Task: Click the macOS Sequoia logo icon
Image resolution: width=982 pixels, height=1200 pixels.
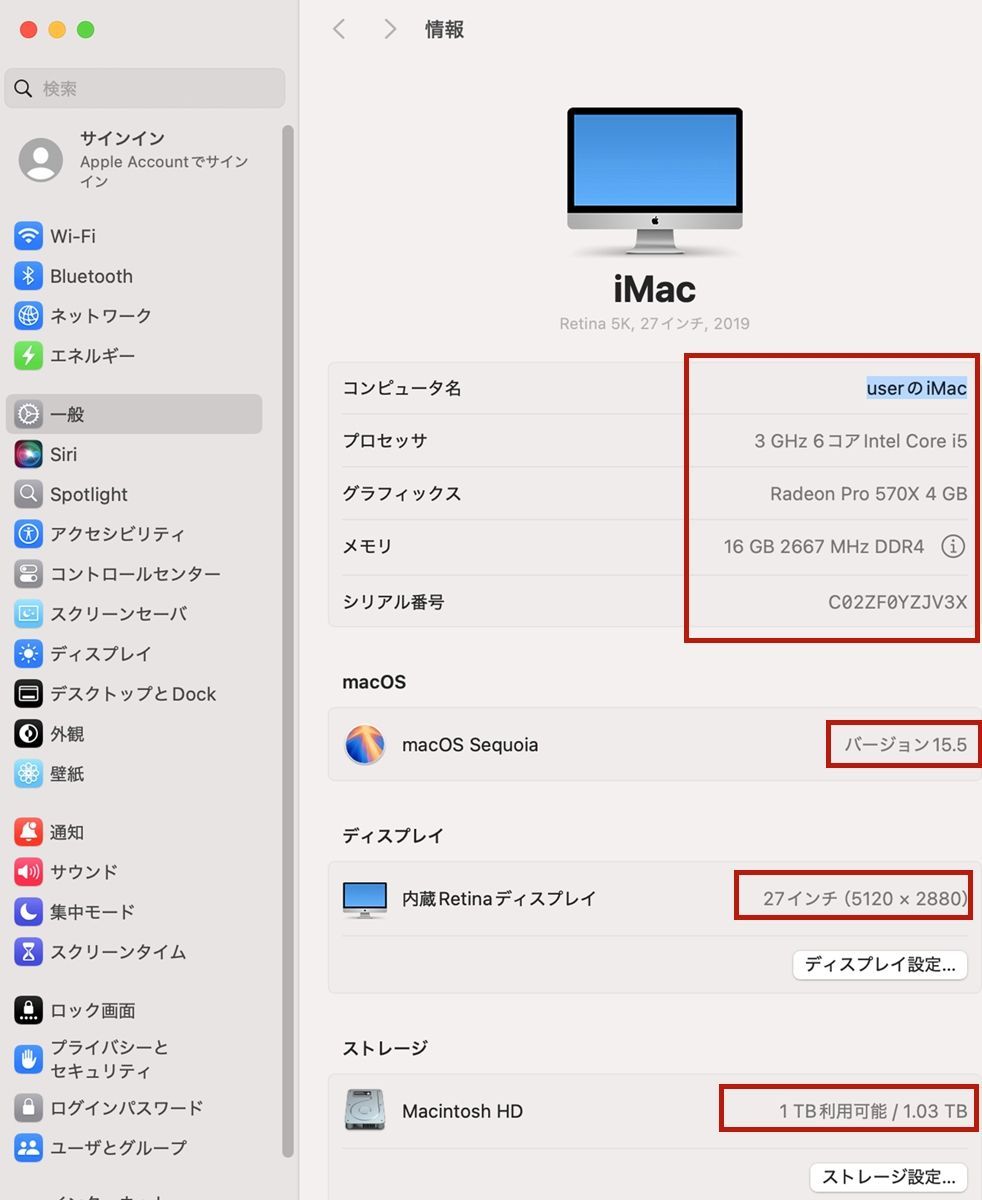Action: (x=365, y=745)
